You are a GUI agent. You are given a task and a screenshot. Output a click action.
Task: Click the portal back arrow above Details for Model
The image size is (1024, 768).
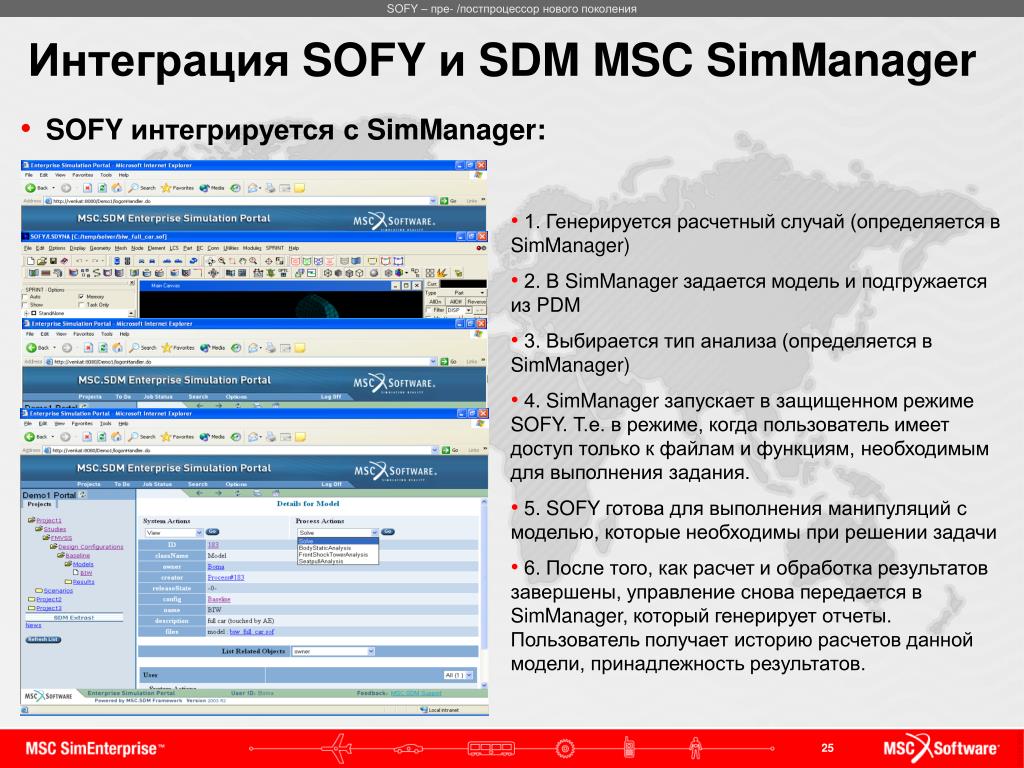(199, 493)
